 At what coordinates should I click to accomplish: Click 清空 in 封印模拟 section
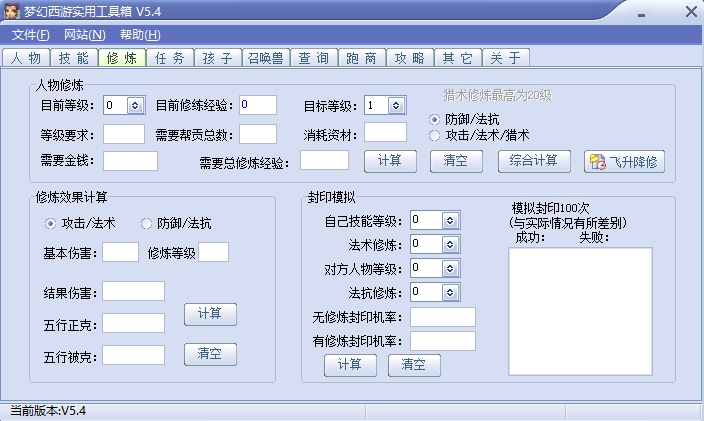click(x=414, y=365)
